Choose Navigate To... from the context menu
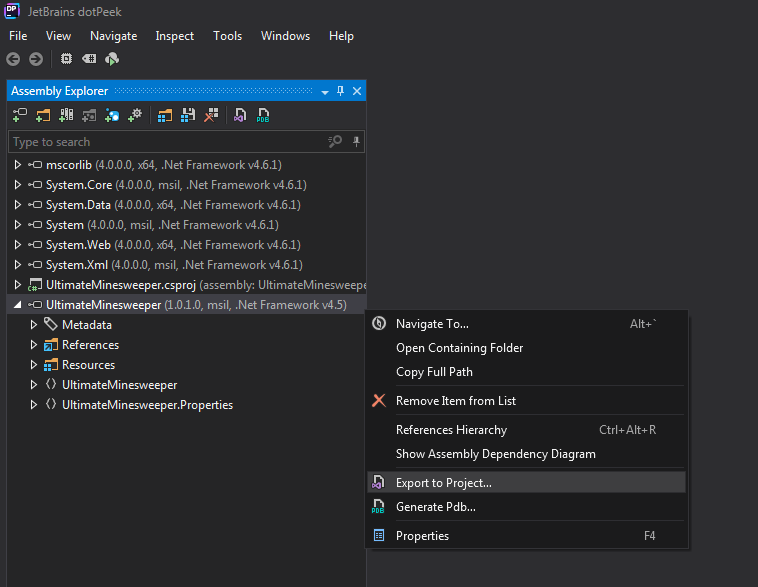758x587 pixels. coord(526,324)
